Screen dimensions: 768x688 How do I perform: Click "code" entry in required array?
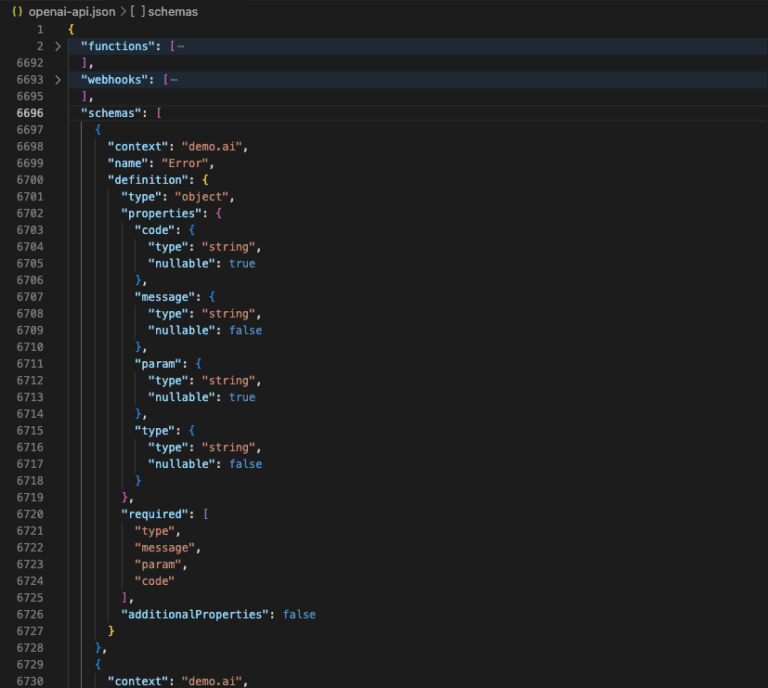tap(155, 581)
